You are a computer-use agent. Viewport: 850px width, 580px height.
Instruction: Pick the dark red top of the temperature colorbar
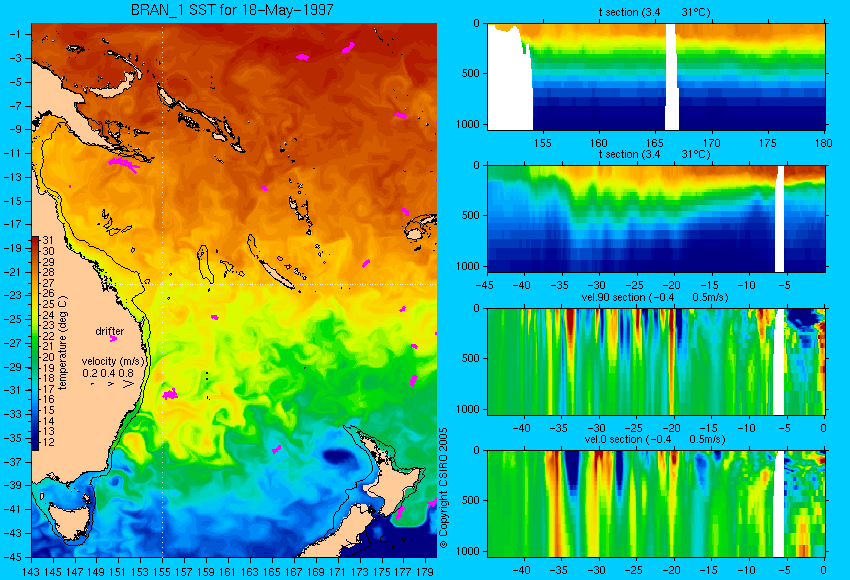point(35,240)
